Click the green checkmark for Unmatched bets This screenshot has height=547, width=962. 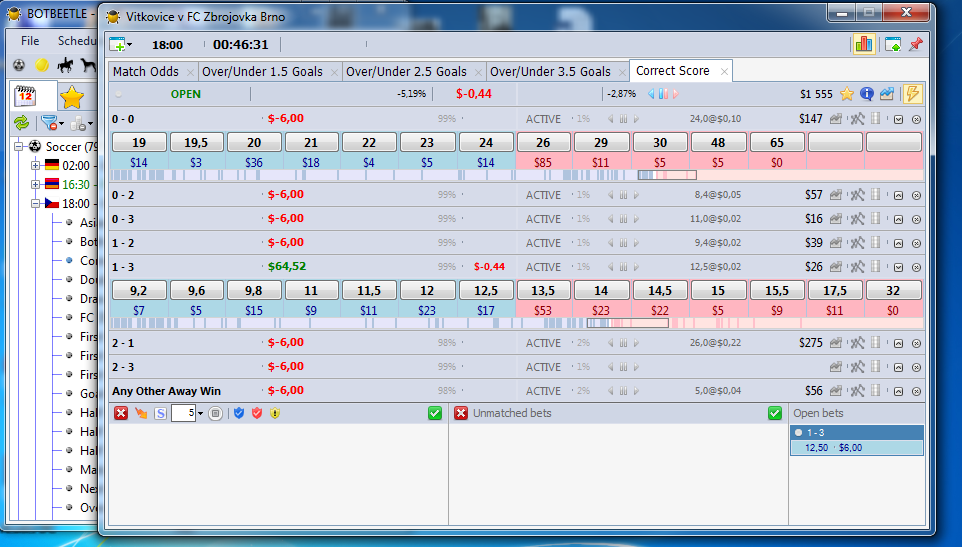775,413
